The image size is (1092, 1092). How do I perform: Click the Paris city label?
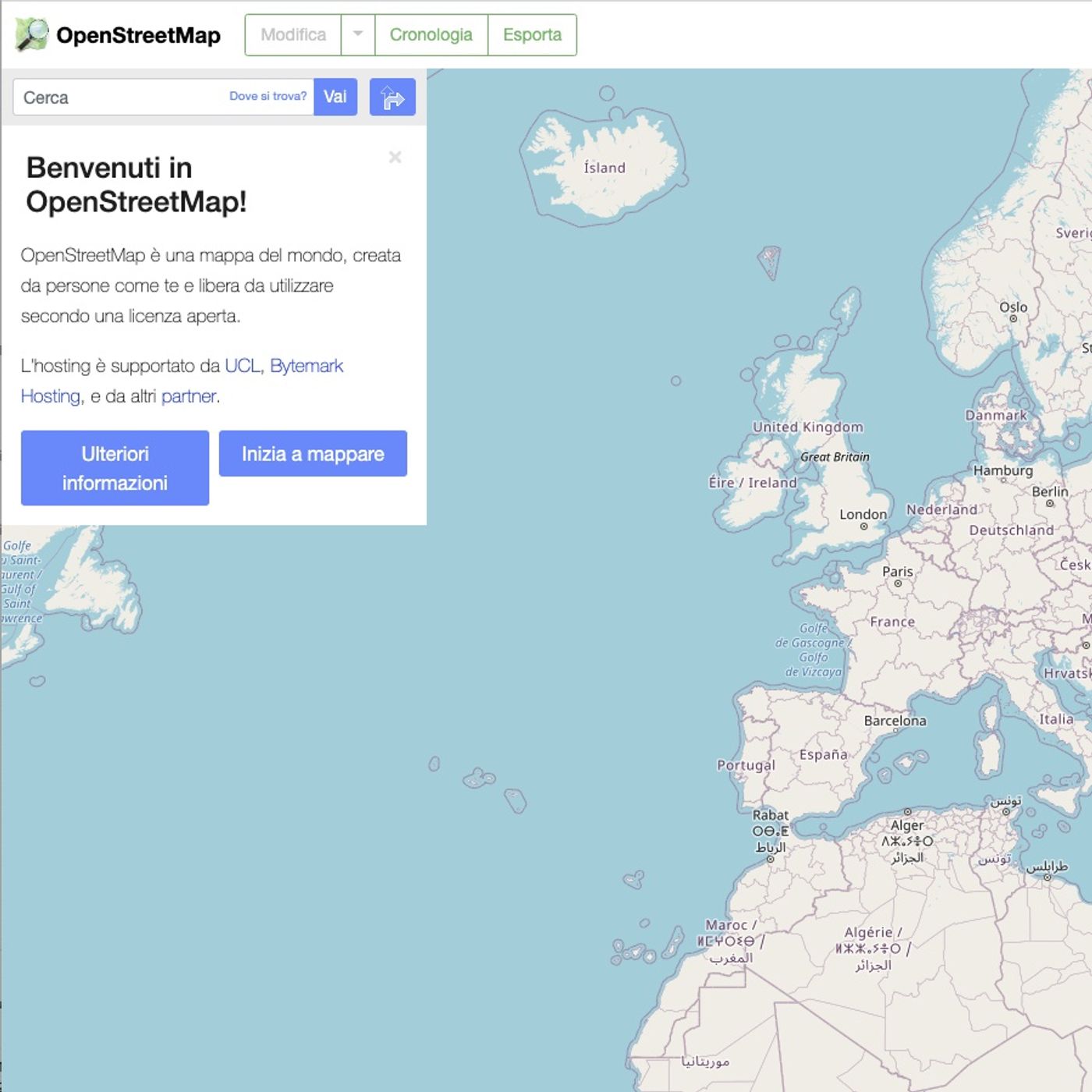click(x=897, y=571)
